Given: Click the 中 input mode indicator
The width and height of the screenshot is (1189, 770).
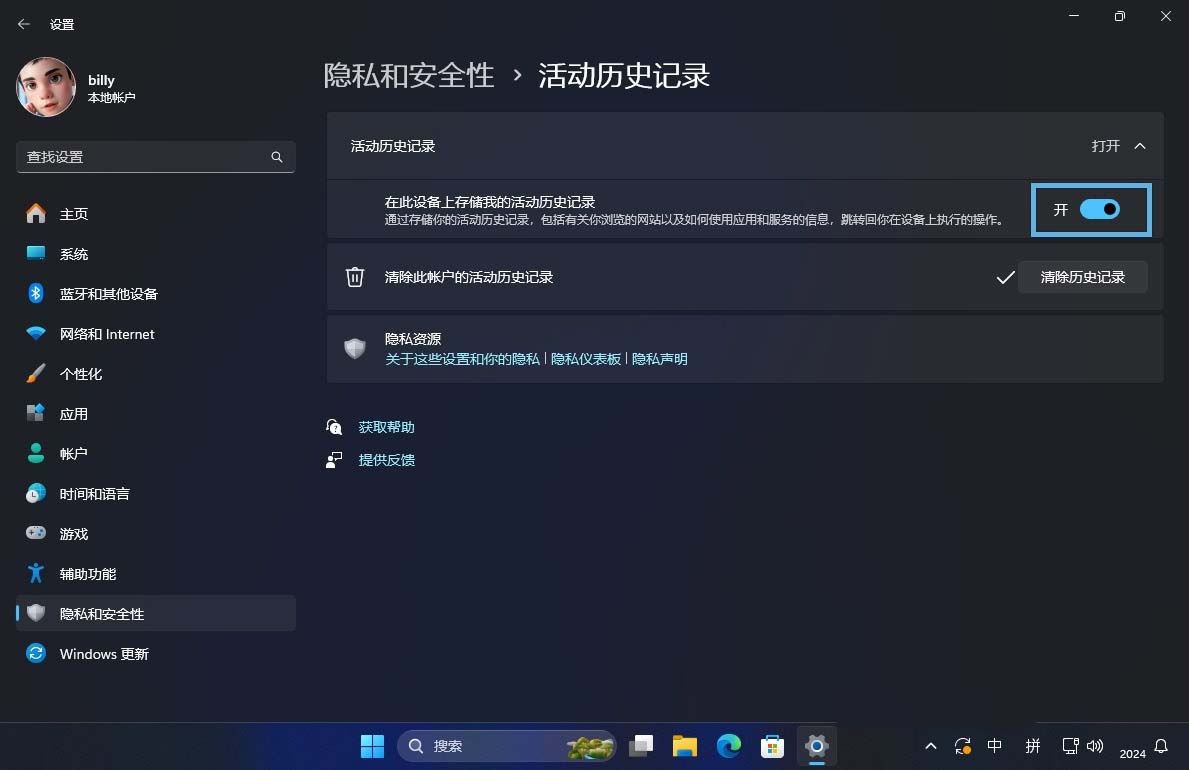Looking at the screenshot, I should point(994,746).
